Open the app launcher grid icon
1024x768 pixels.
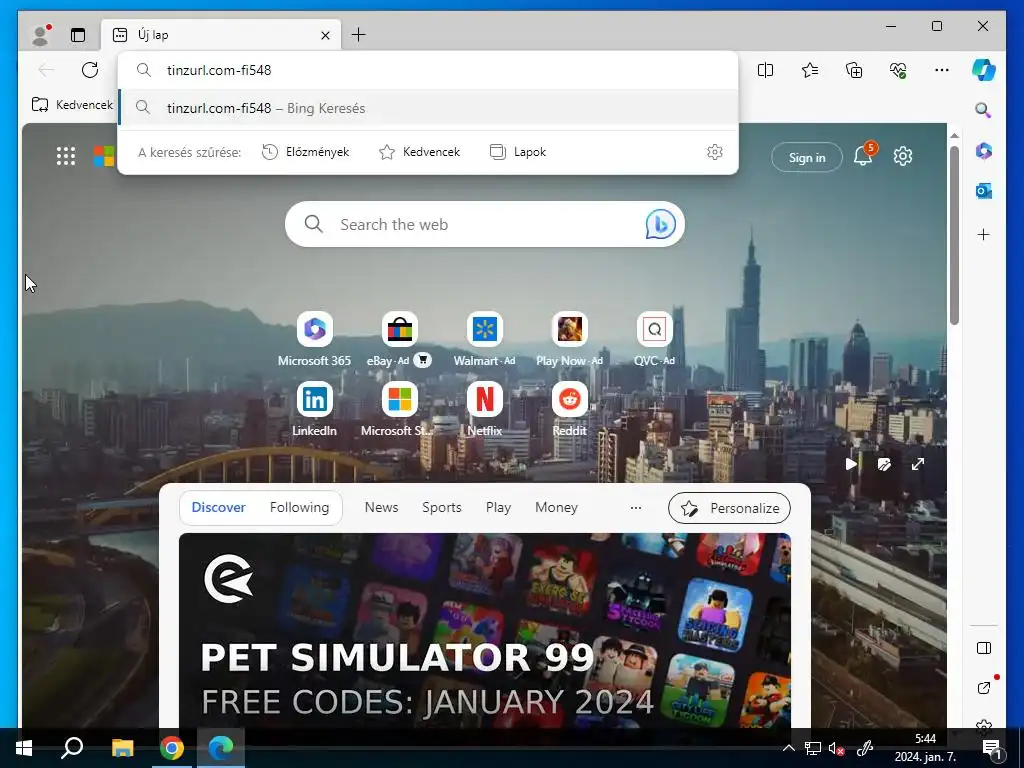pos(65,156)
